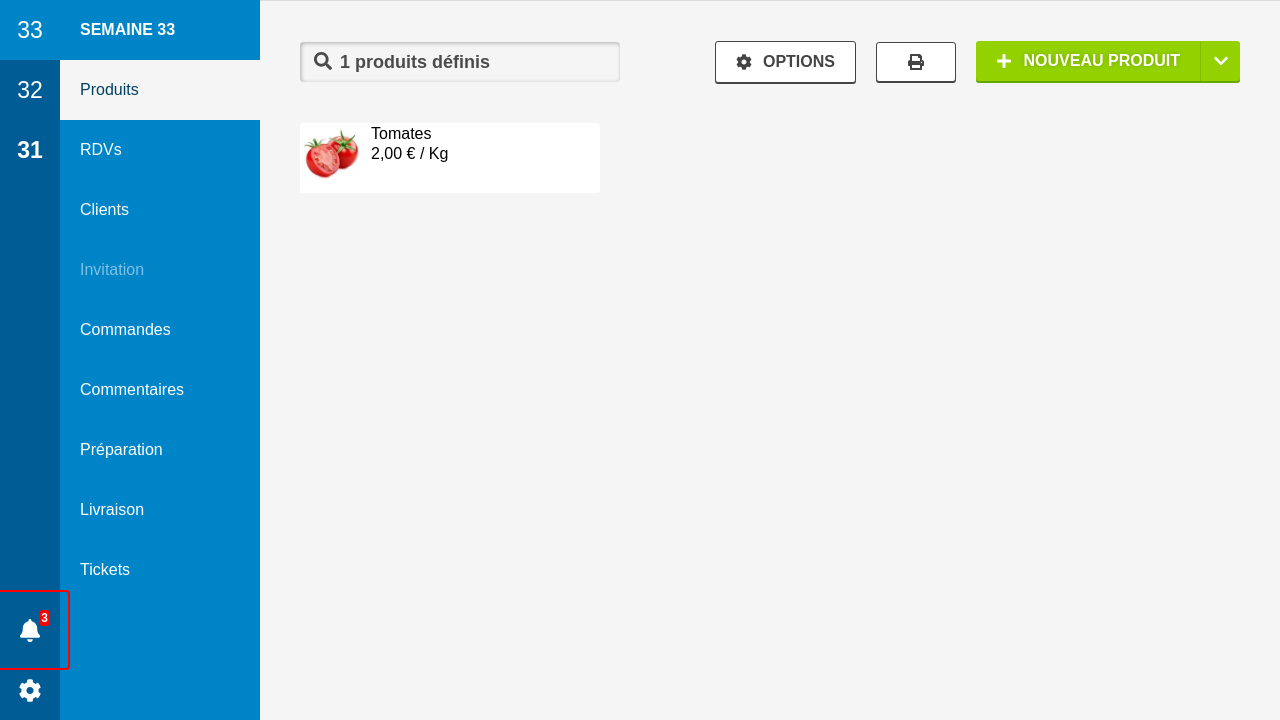Image resolution: width=1280 pixels, height=720 pixels.
Task: Switch to week 32
Action: coord(30,90)
